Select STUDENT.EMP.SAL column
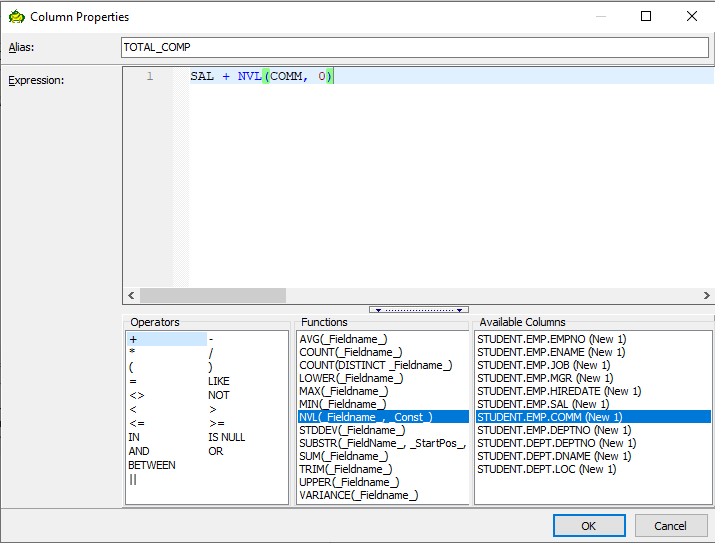 pos(543,404)
